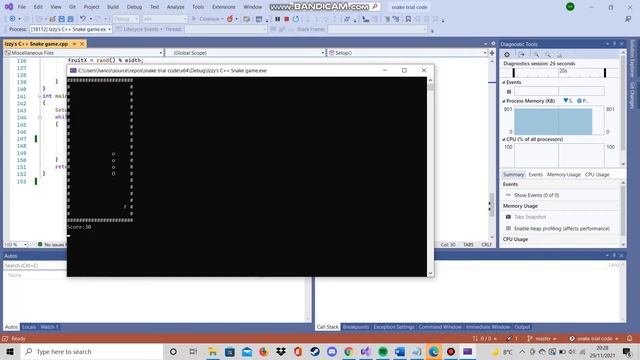This screenshot has height=360, width=640.
Task: Open Firefox from the taskbar
Action: tap(264, 351)
